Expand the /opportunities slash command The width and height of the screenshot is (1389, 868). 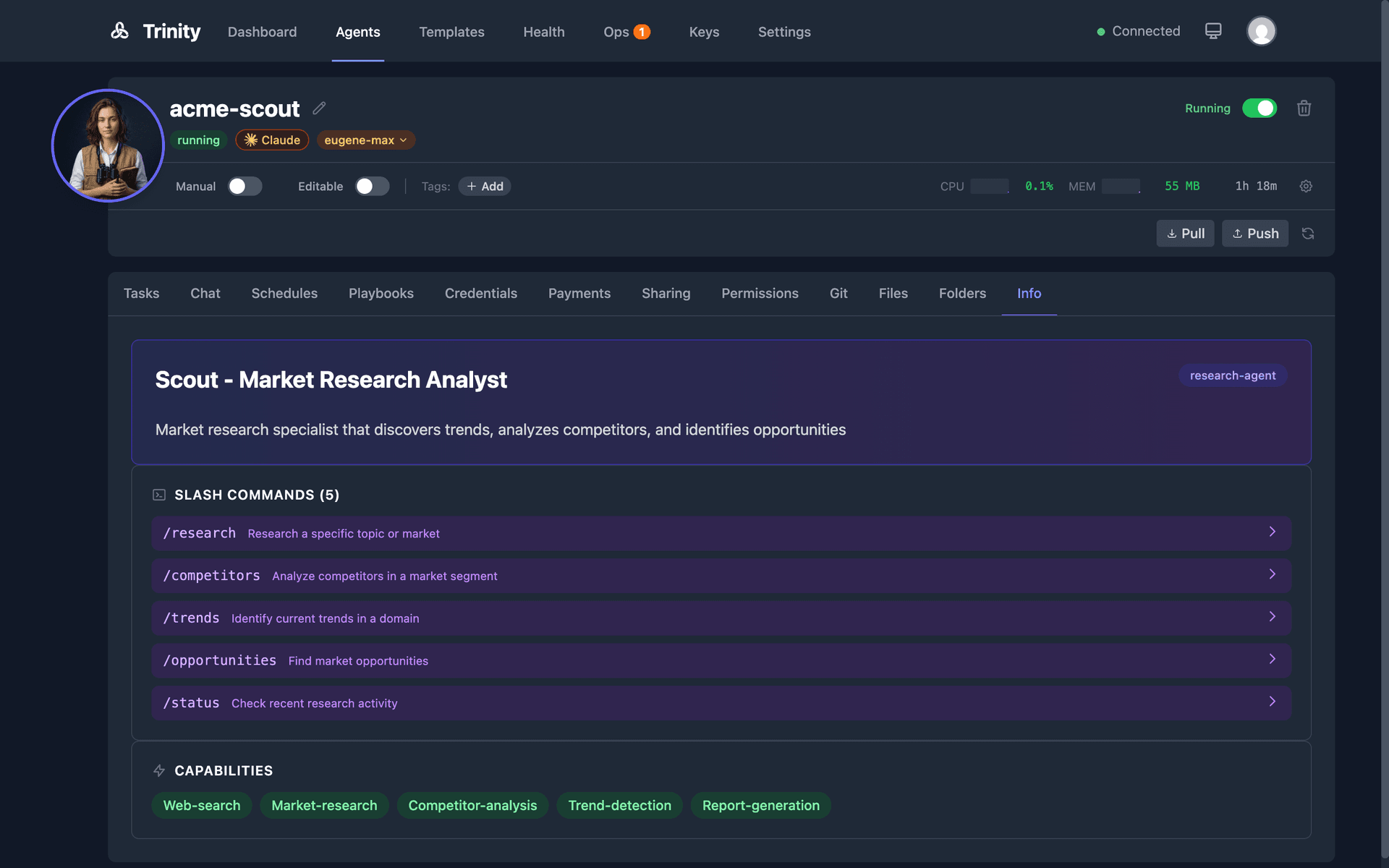click(1273, 660)
